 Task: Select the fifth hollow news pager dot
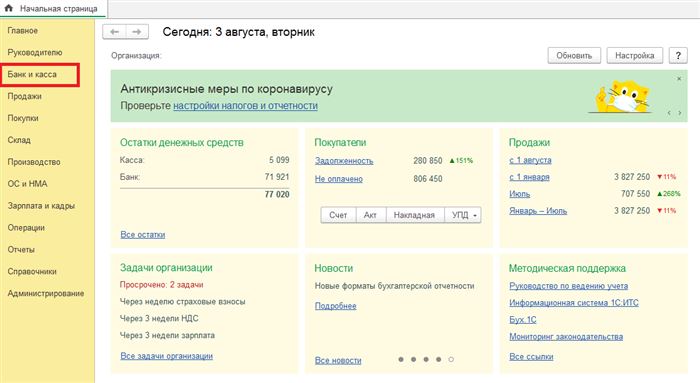[451, 359]
